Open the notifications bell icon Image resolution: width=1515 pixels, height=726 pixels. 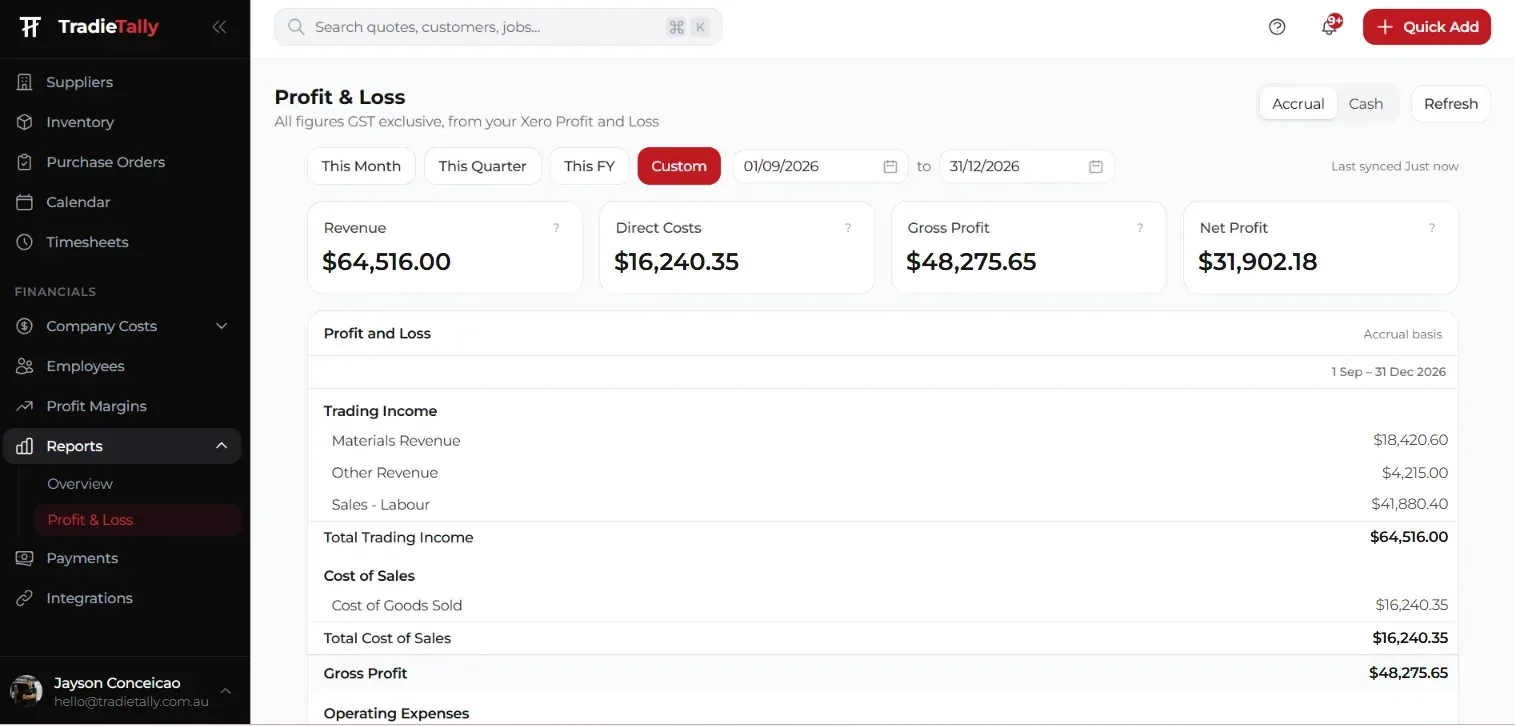(1329, 27)
